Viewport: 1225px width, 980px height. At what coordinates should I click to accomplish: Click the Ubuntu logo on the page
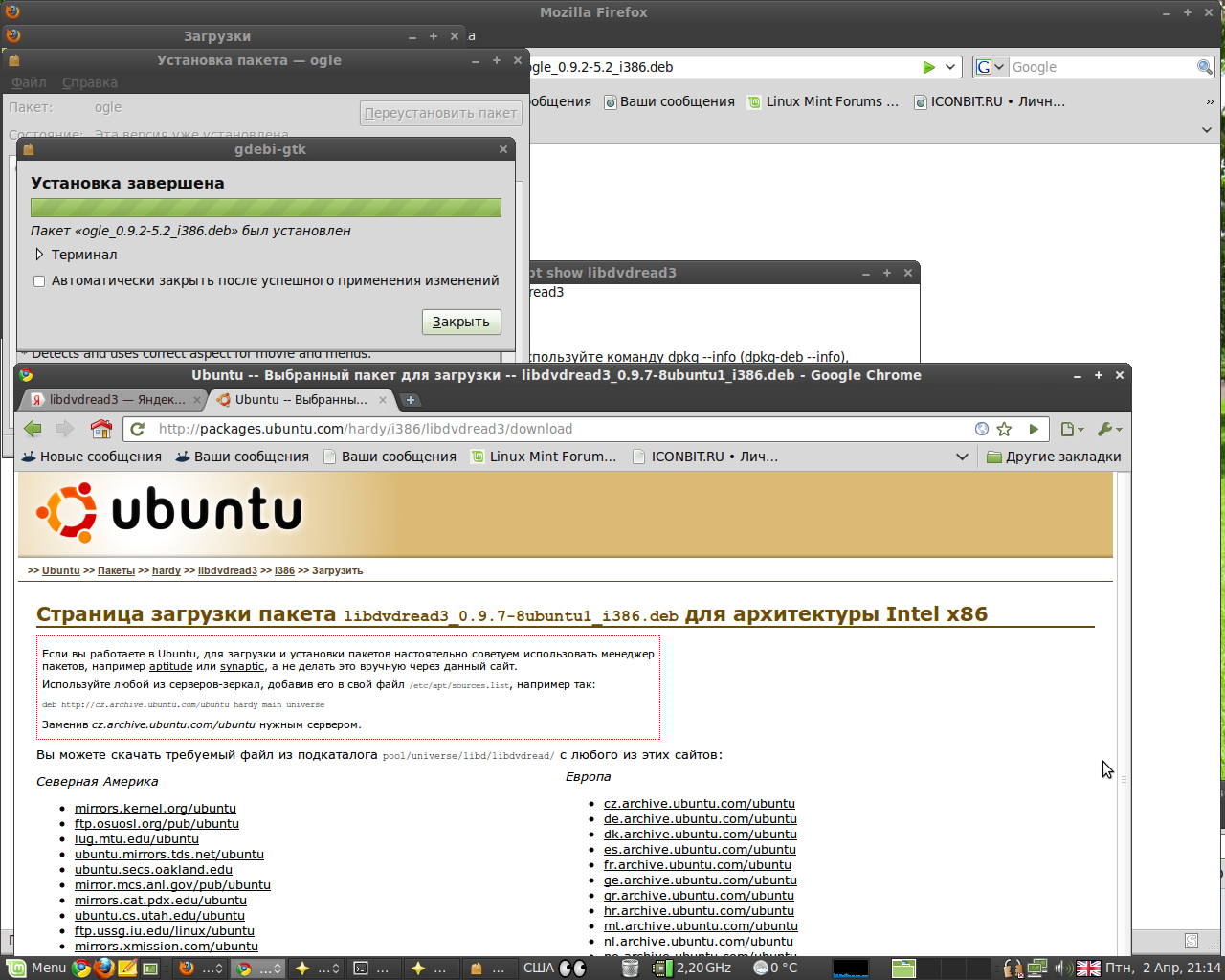point(169,511)
